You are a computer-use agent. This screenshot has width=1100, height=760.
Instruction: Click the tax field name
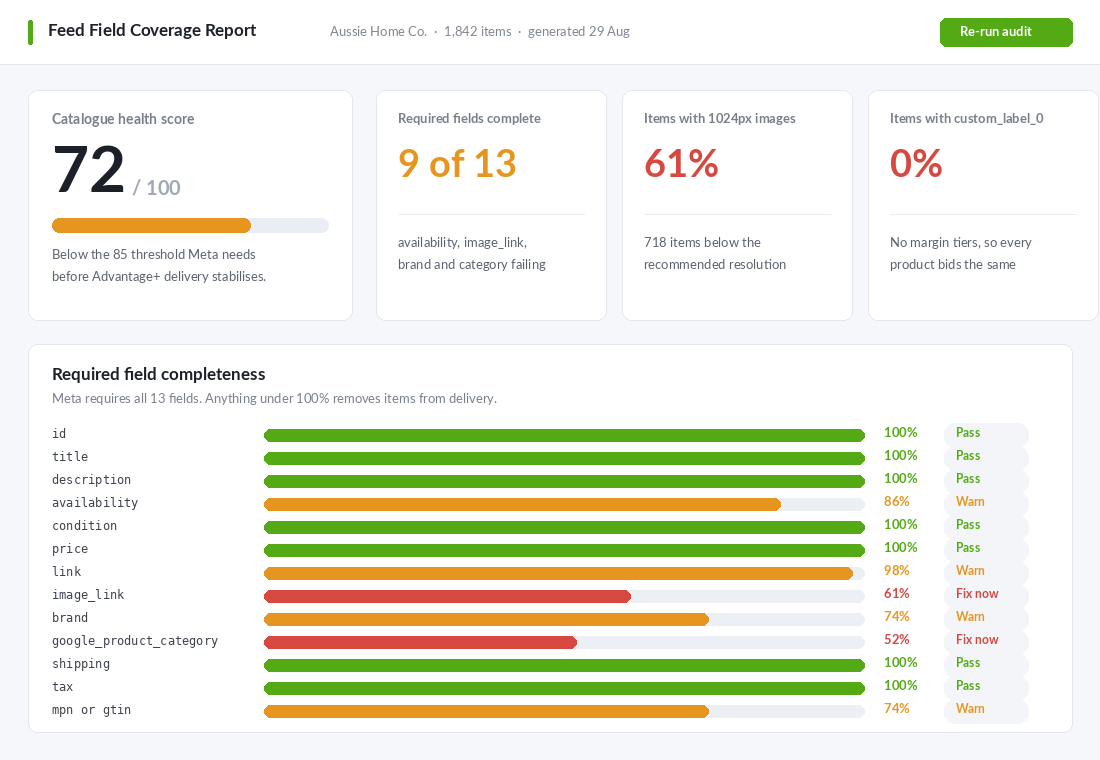point(62,687)
